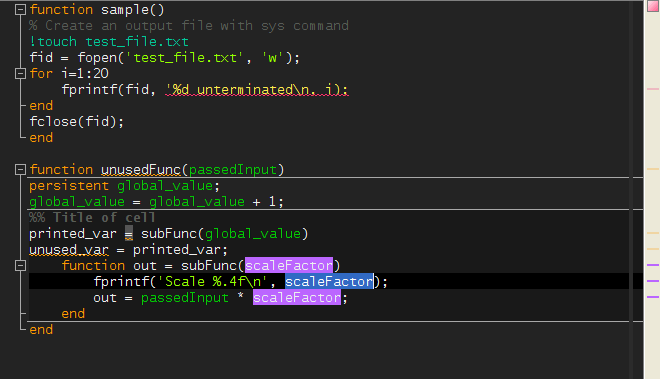Click the underlined 'unused_var' variable

point(69,250)
